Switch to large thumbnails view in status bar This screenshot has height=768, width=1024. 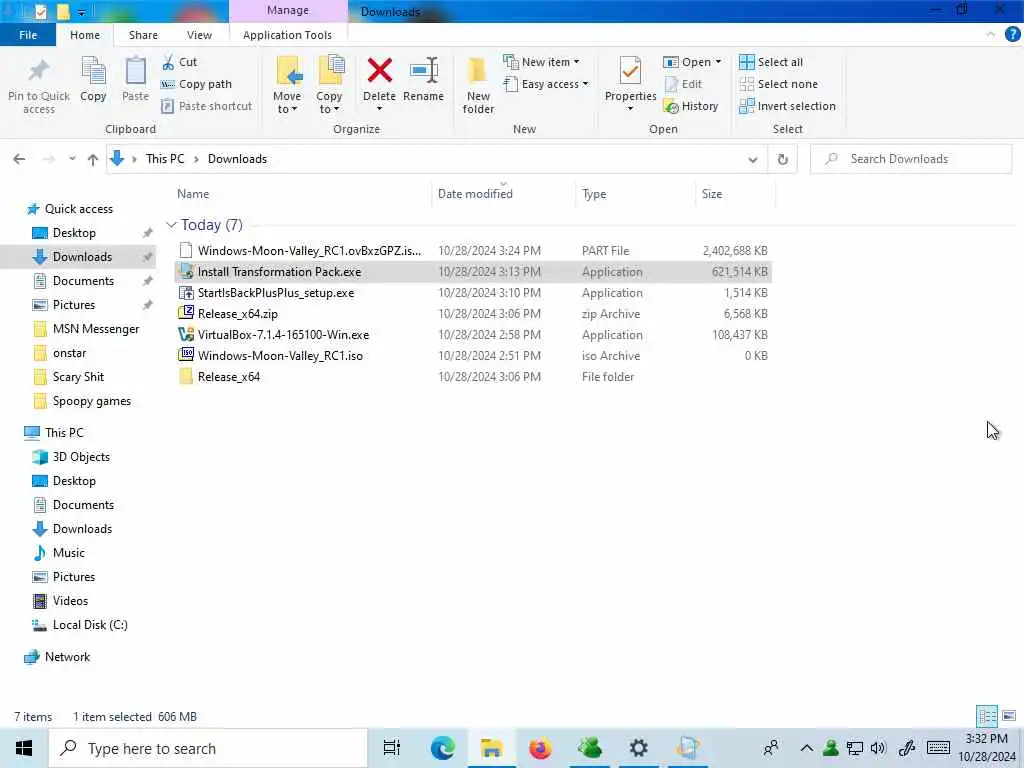(1009, 716)
